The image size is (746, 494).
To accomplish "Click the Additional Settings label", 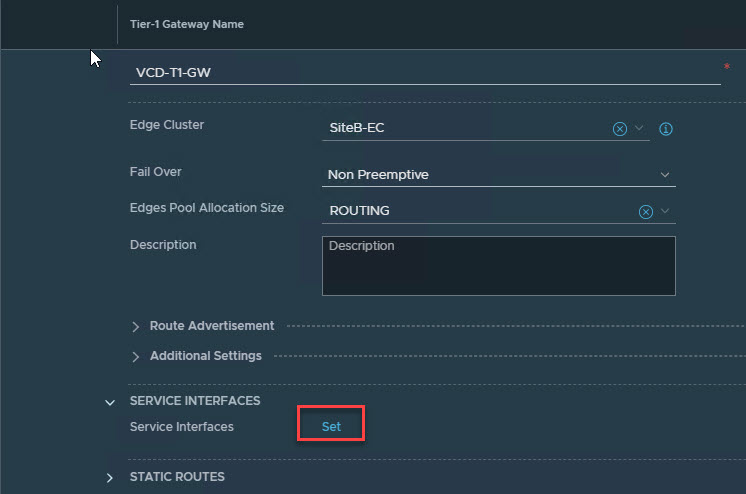I will [x=206, y=356].
